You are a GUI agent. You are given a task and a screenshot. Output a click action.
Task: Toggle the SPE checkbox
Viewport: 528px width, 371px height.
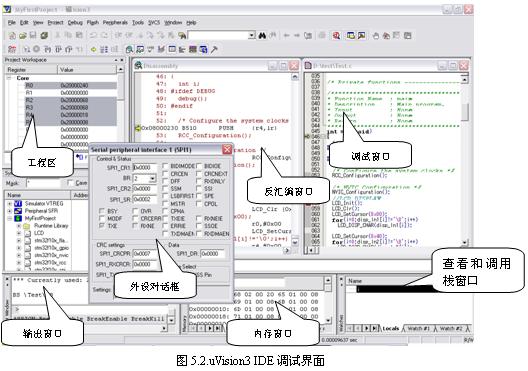point(199,196)
